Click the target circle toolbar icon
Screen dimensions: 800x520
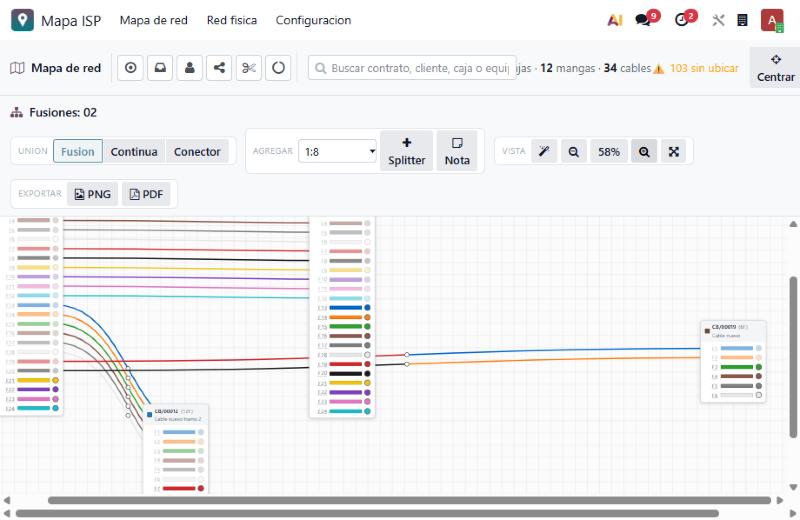(x=131, y=68)
